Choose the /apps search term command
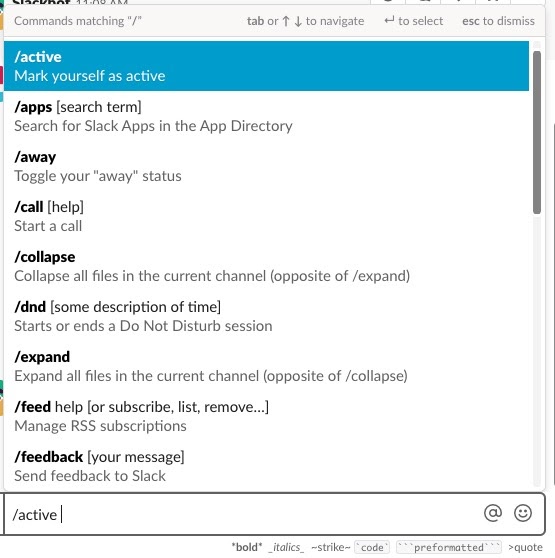 [x=266, y=116]
